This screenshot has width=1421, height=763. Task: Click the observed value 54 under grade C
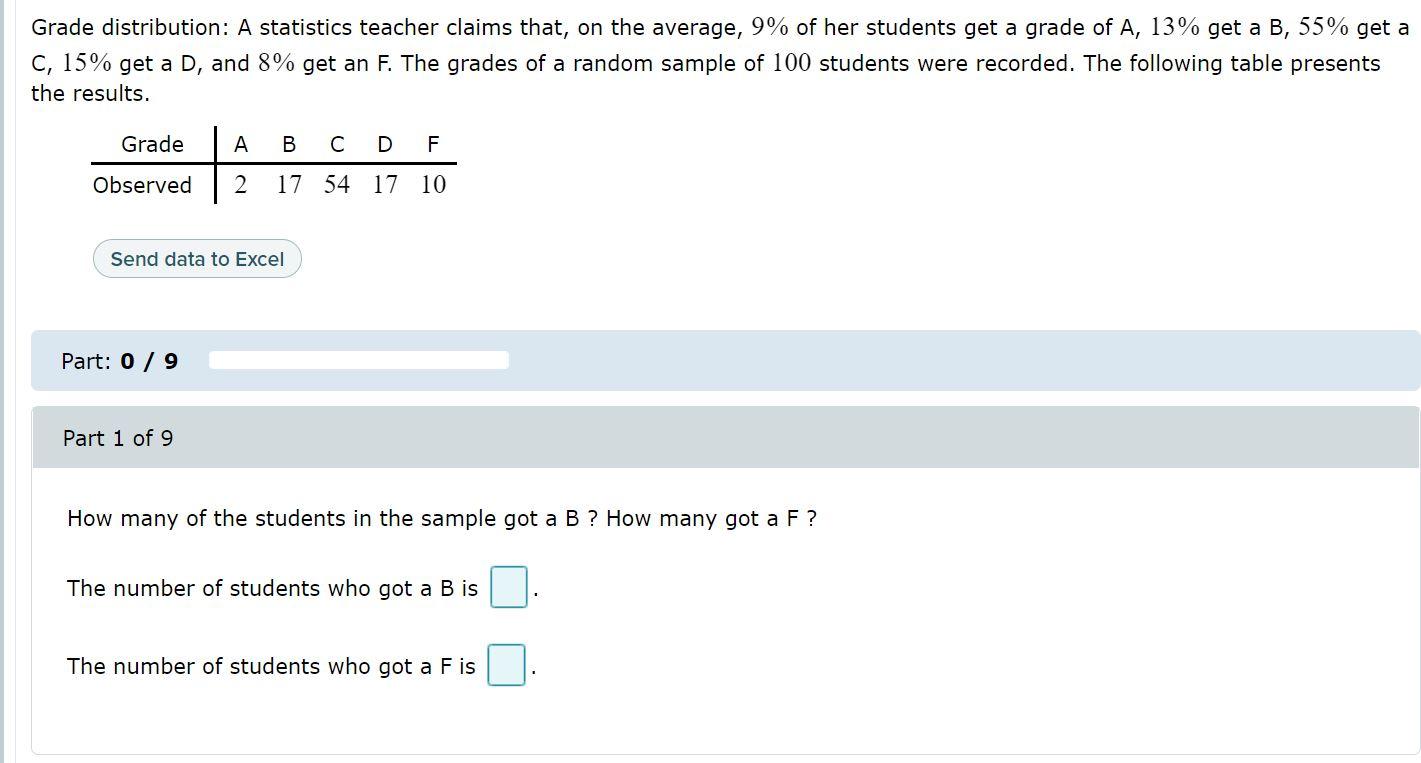pos(336,184)
